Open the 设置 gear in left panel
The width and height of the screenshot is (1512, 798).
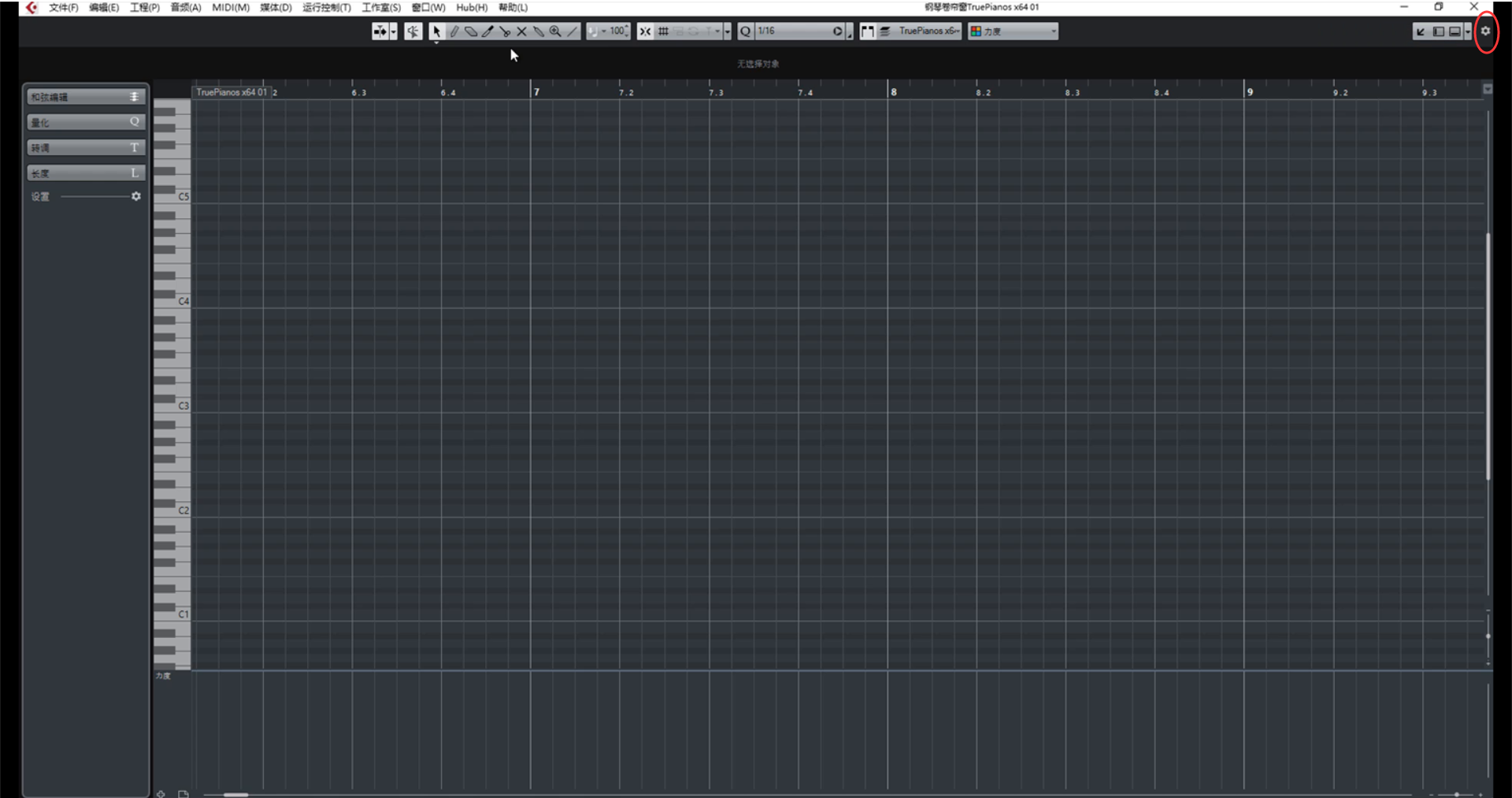point(136,196)
